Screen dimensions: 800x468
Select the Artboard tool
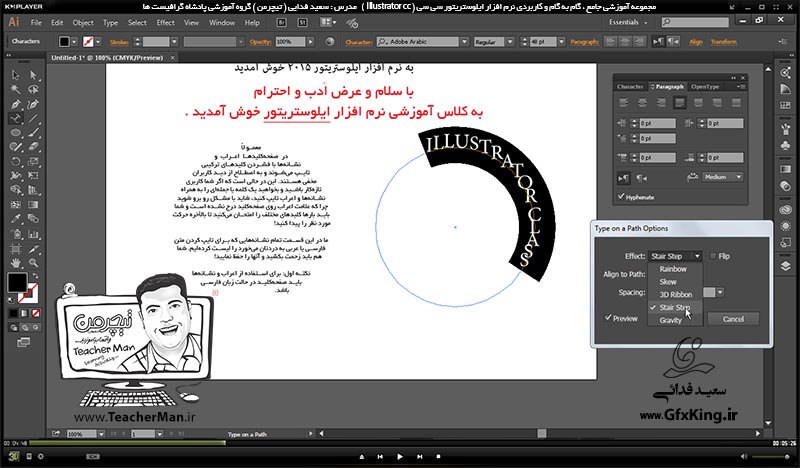coord(15,249)
